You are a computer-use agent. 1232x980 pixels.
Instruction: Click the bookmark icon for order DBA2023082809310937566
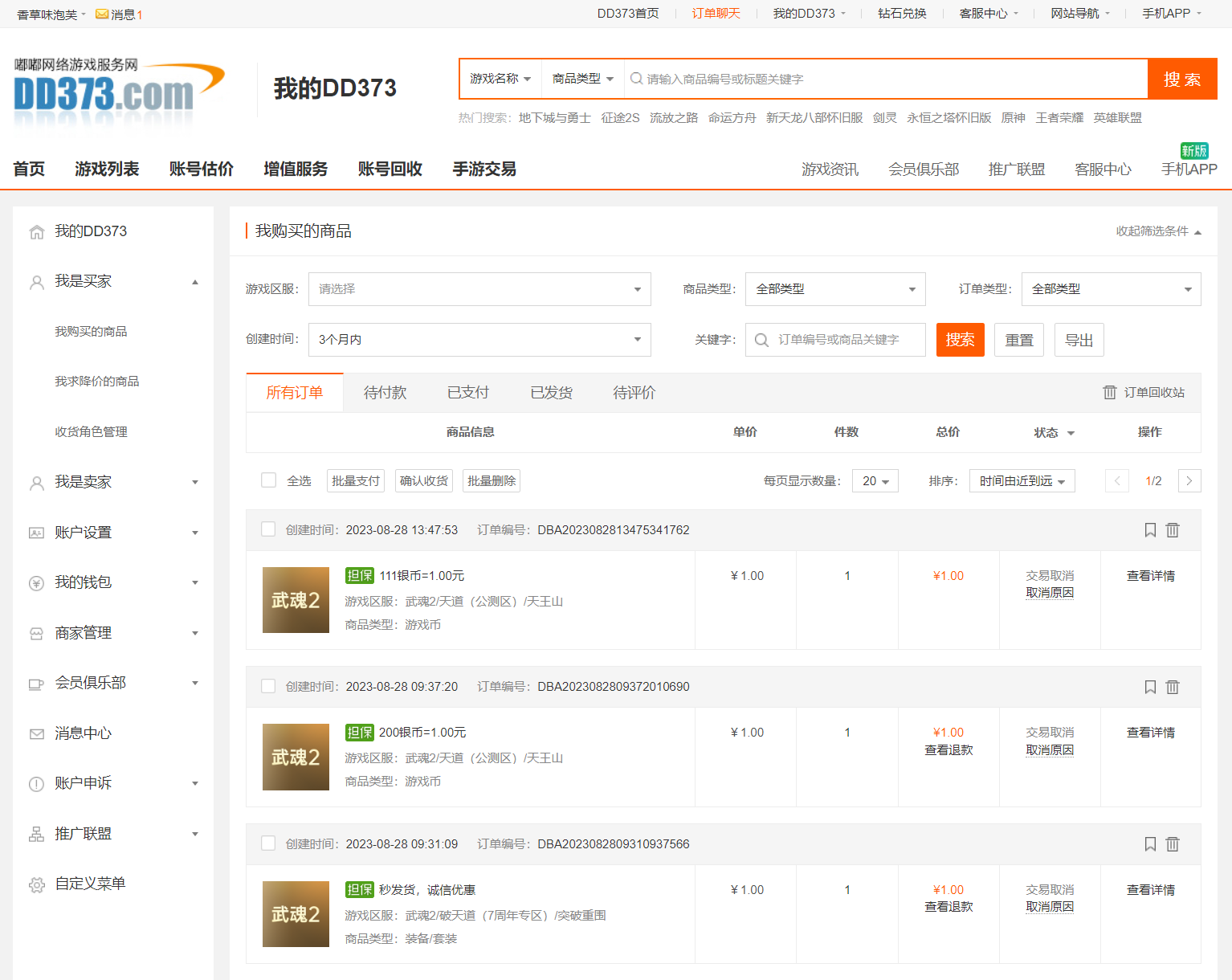(x=1150, y=844)
